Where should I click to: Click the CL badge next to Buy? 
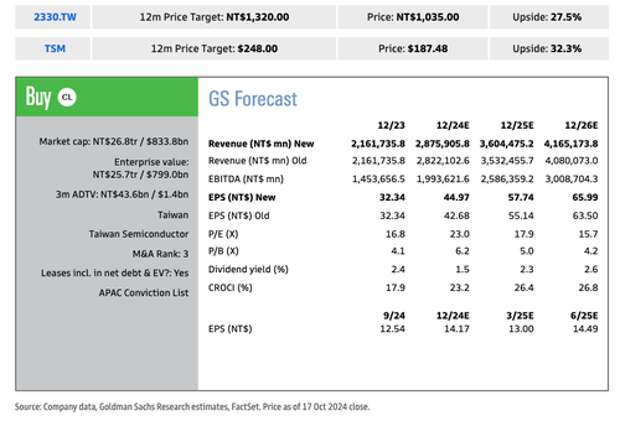pyautogui.click(x=67, y=97)
